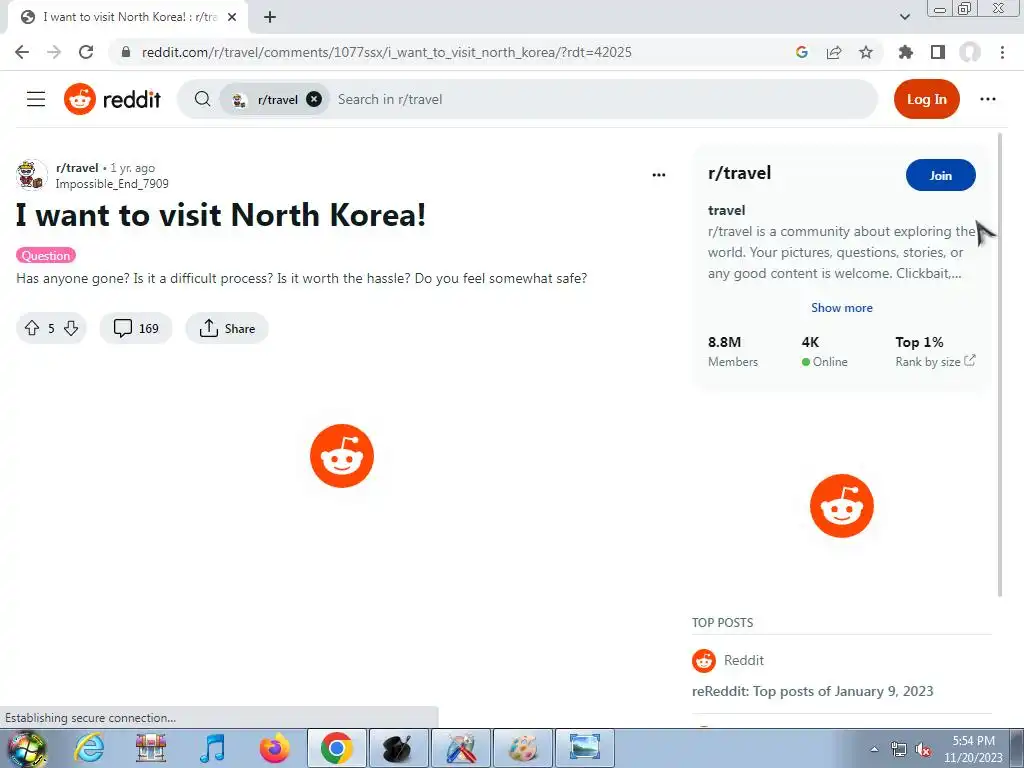The width and height of the screenshot is (1024, 768).
Task: Click the muted volume tray icon
Action: (923, 749)
